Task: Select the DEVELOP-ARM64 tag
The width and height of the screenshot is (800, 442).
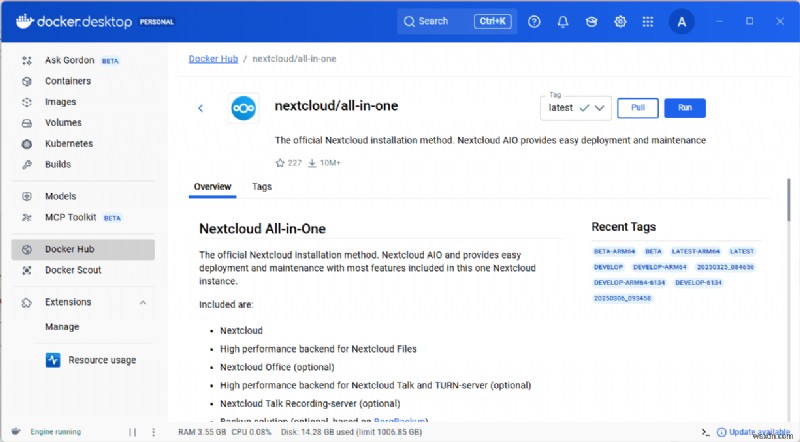Action: pos(660,267)
